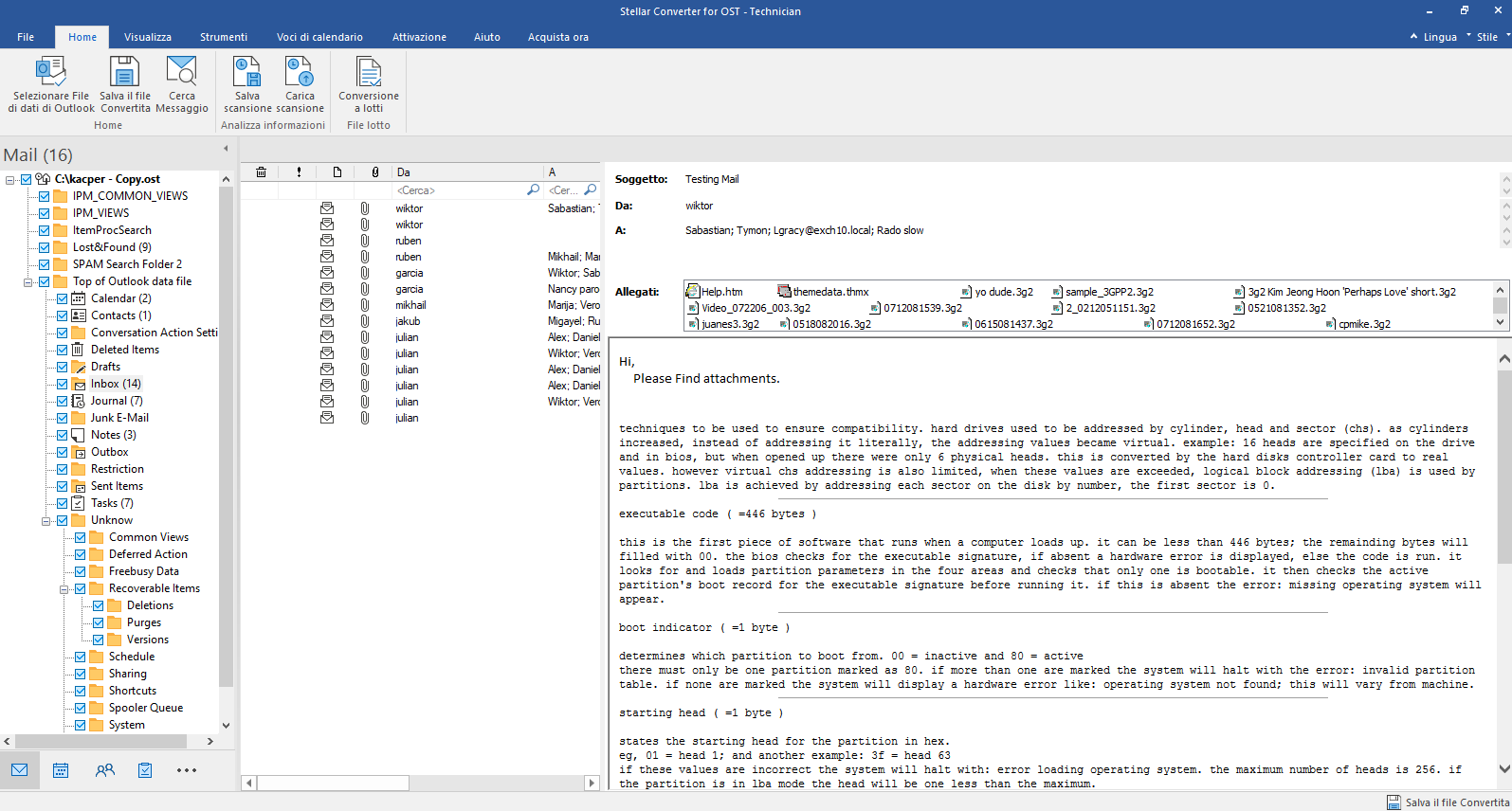Open Help.htm attachment
The height and width of the screenshot is (811, 1512).
pos(715,292)
